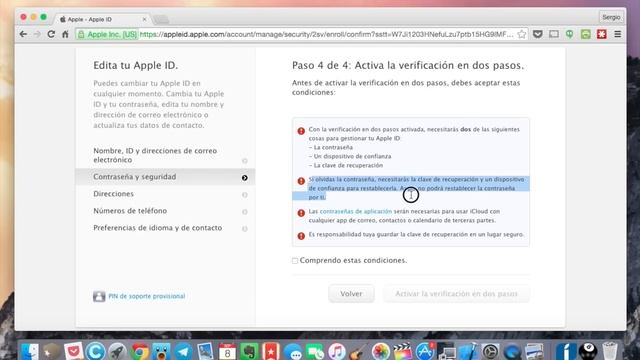Open the contraseñas de aplicación link
Screen dimensions: 640x360
pyautogui.click(x=356, y=211)
